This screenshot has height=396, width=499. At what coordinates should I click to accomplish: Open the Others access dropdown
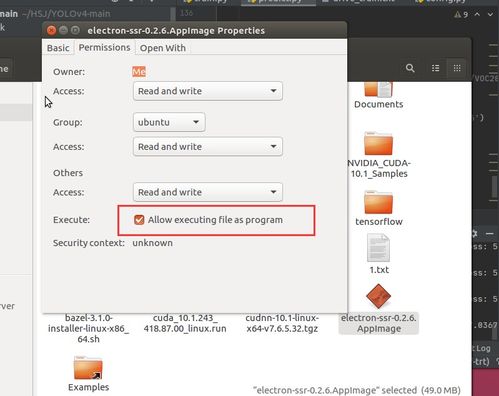(x=208, y=192)
